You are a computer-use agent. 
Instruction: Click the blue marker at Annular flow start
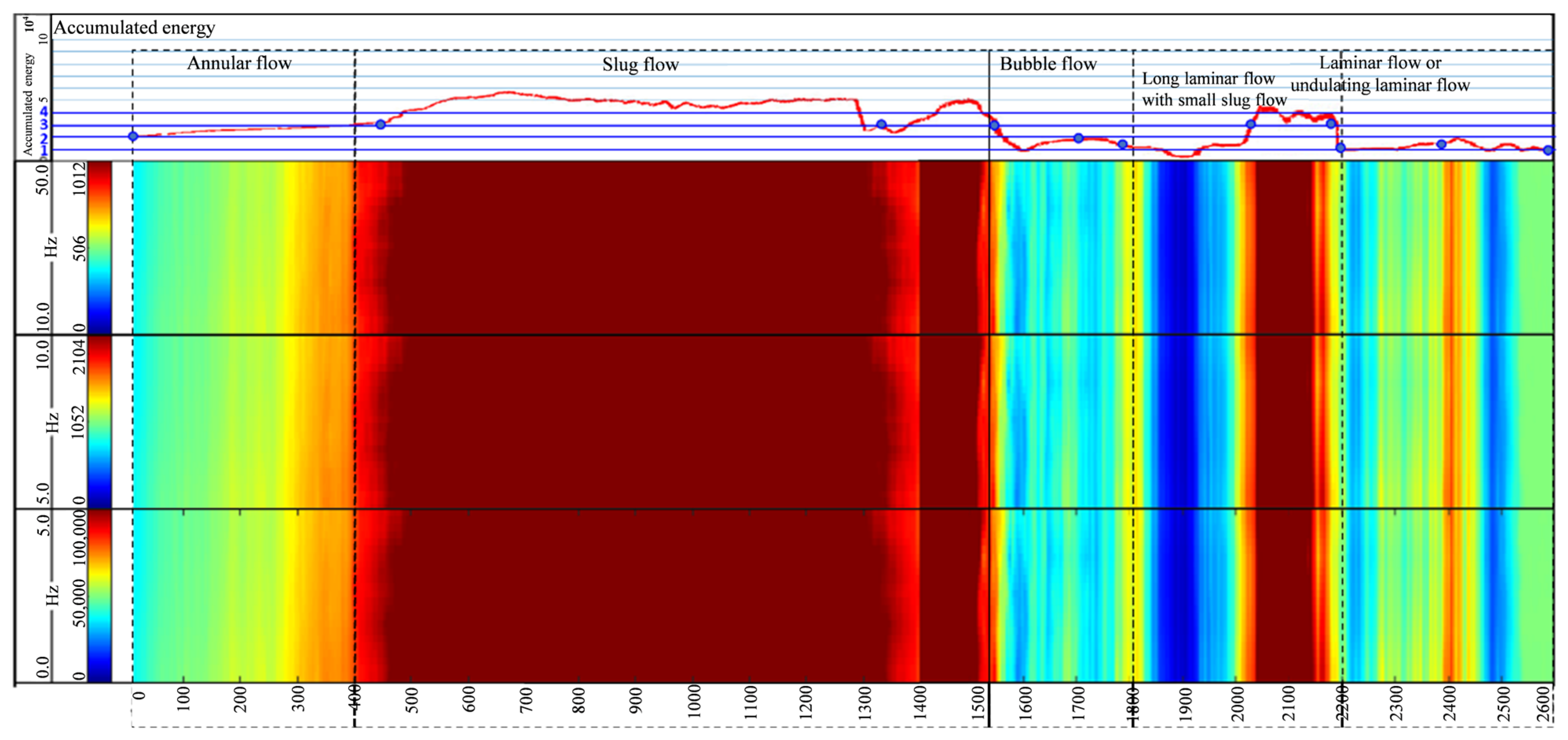[x=133, y=136]
